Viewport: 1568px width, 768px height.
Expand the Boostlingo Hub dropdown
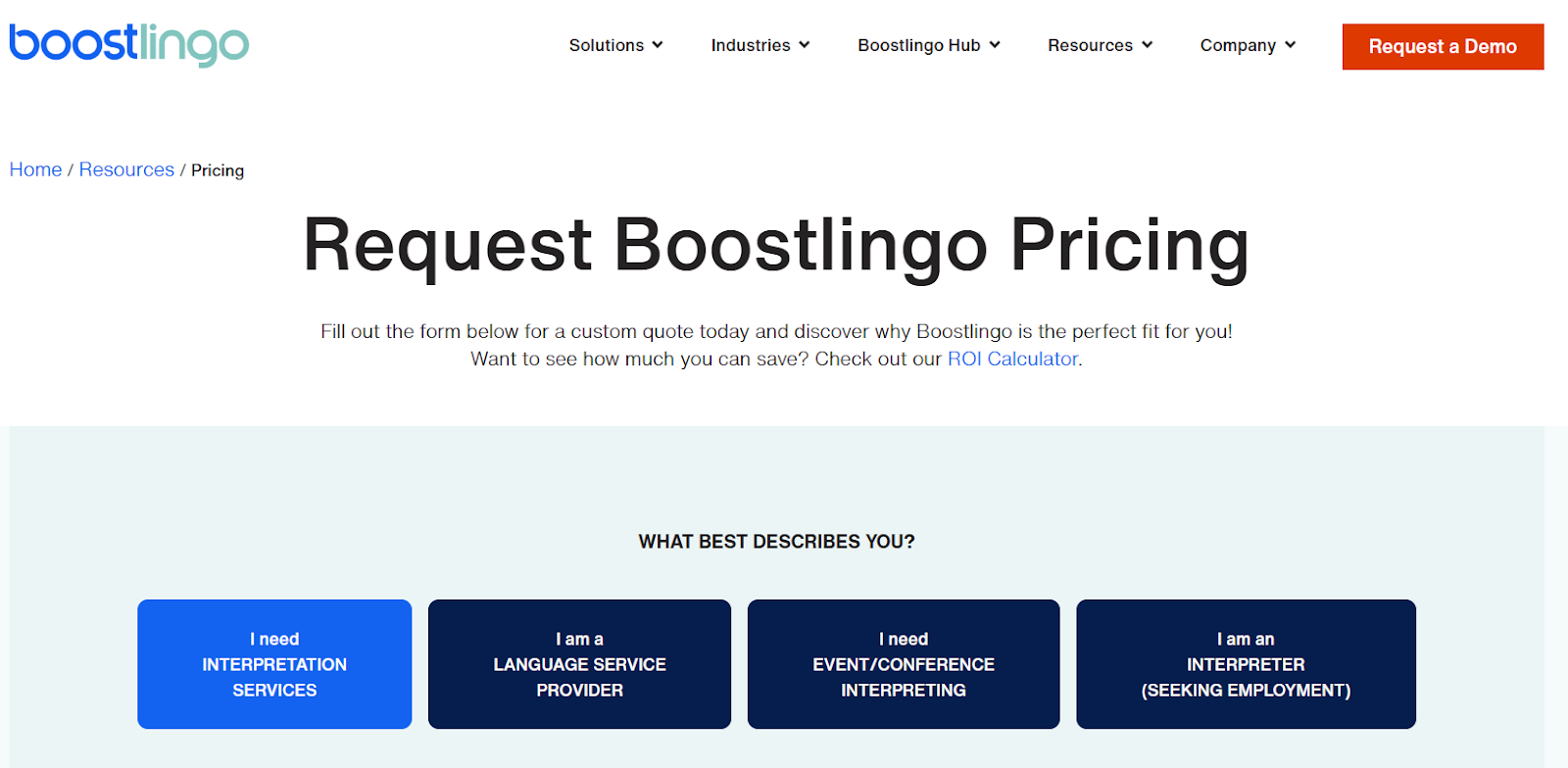pyautogui.click(x=918, y=45)
